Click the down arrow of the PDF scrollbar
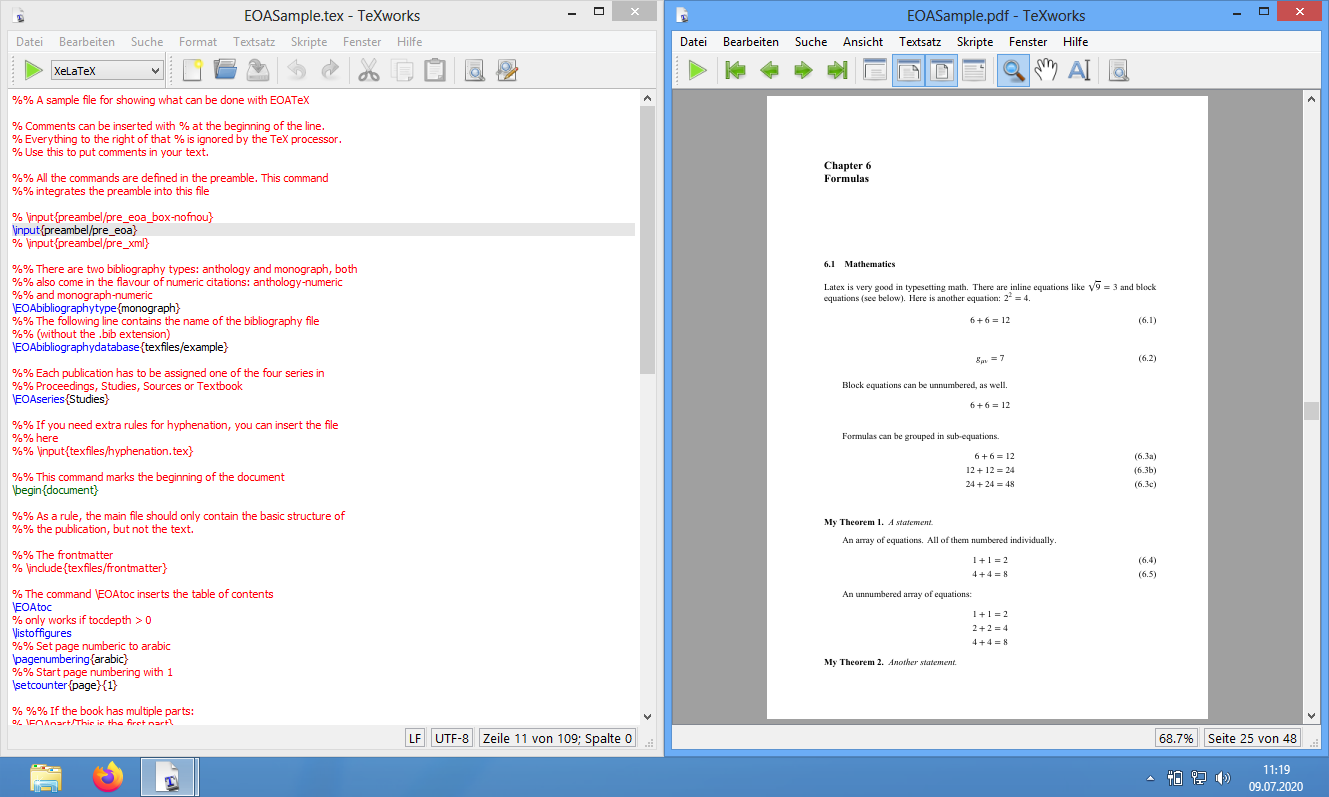Viewport: 1329px width, 797px height. pos(1311,715)
